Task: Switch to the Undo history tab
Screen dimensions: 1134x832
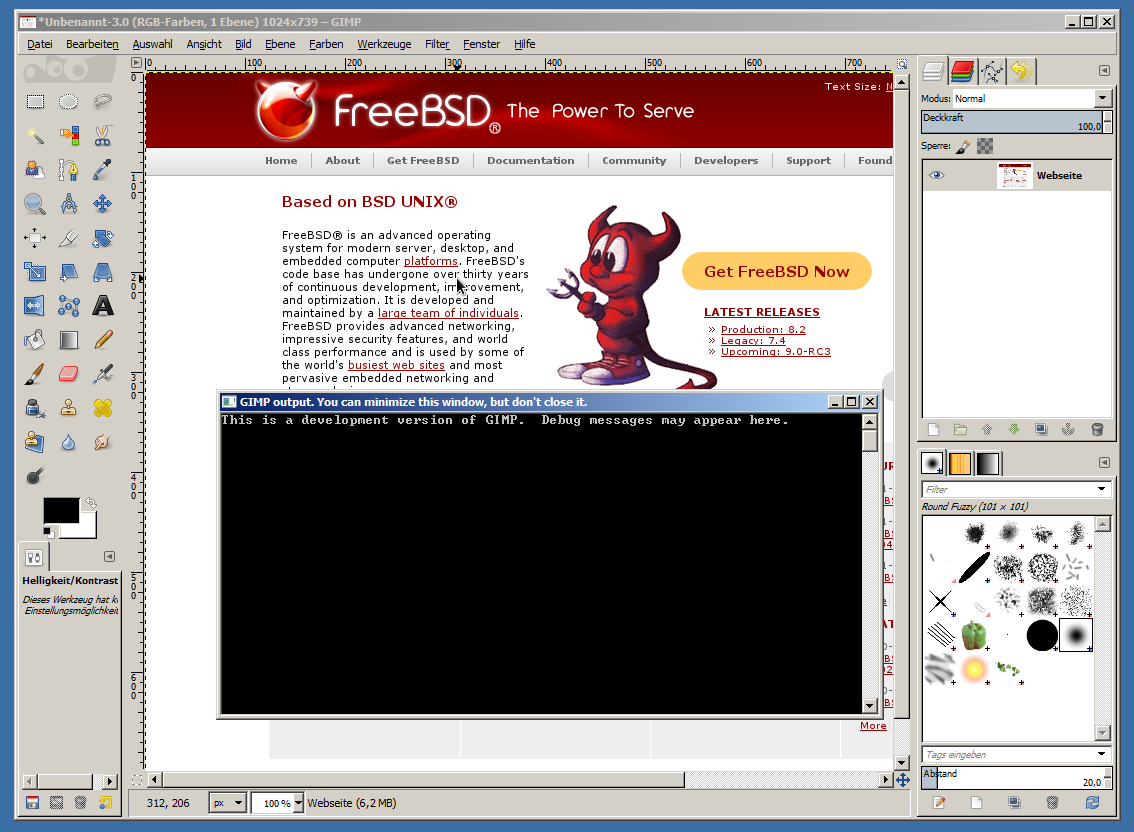Action: 1020,71
